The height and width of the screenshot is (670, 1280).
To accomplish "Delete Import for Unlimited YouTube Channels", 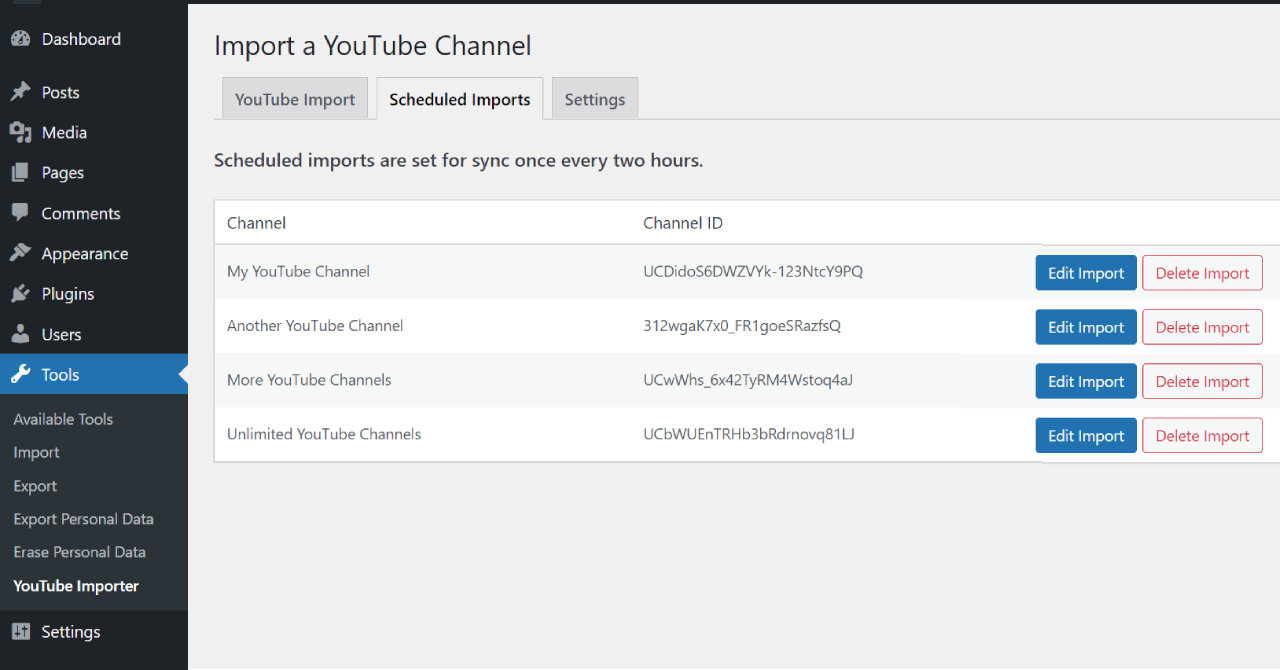I will click(x=1203, y=435).
